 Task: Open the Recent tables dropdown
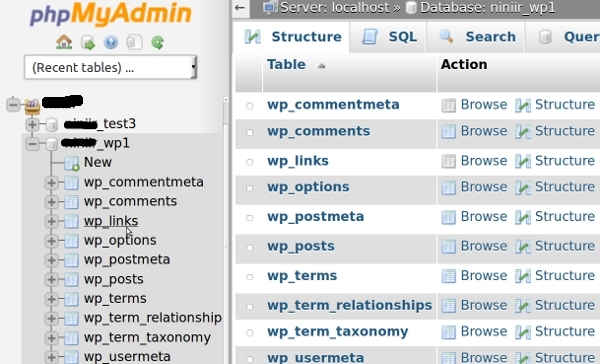(x=110, y=67)
